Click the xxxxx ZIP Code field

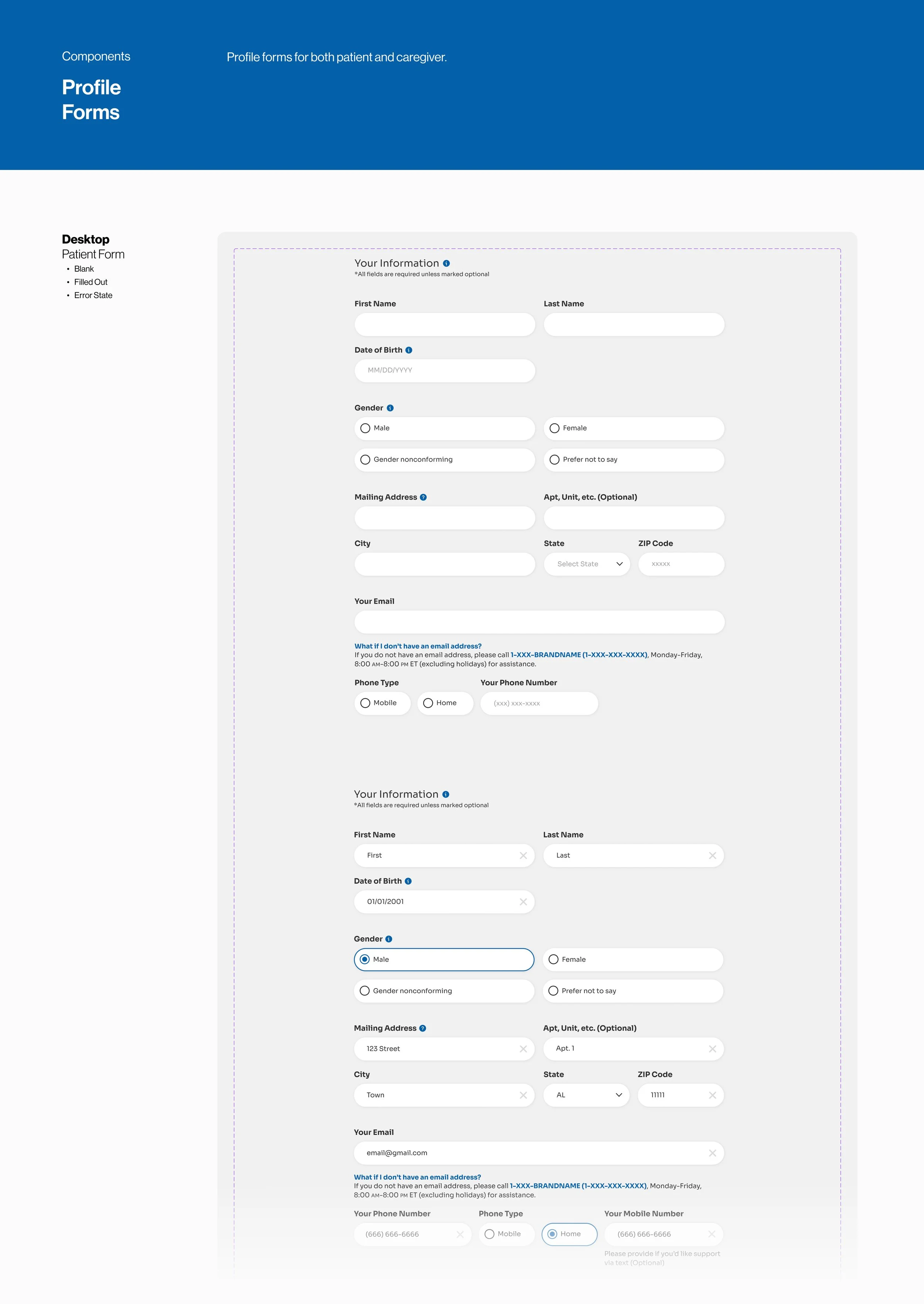tap(681, 564)
